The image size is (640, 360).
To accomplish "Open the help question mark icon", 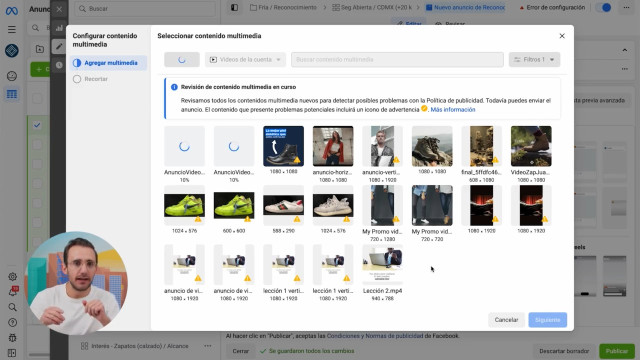I will pos(12,322).
